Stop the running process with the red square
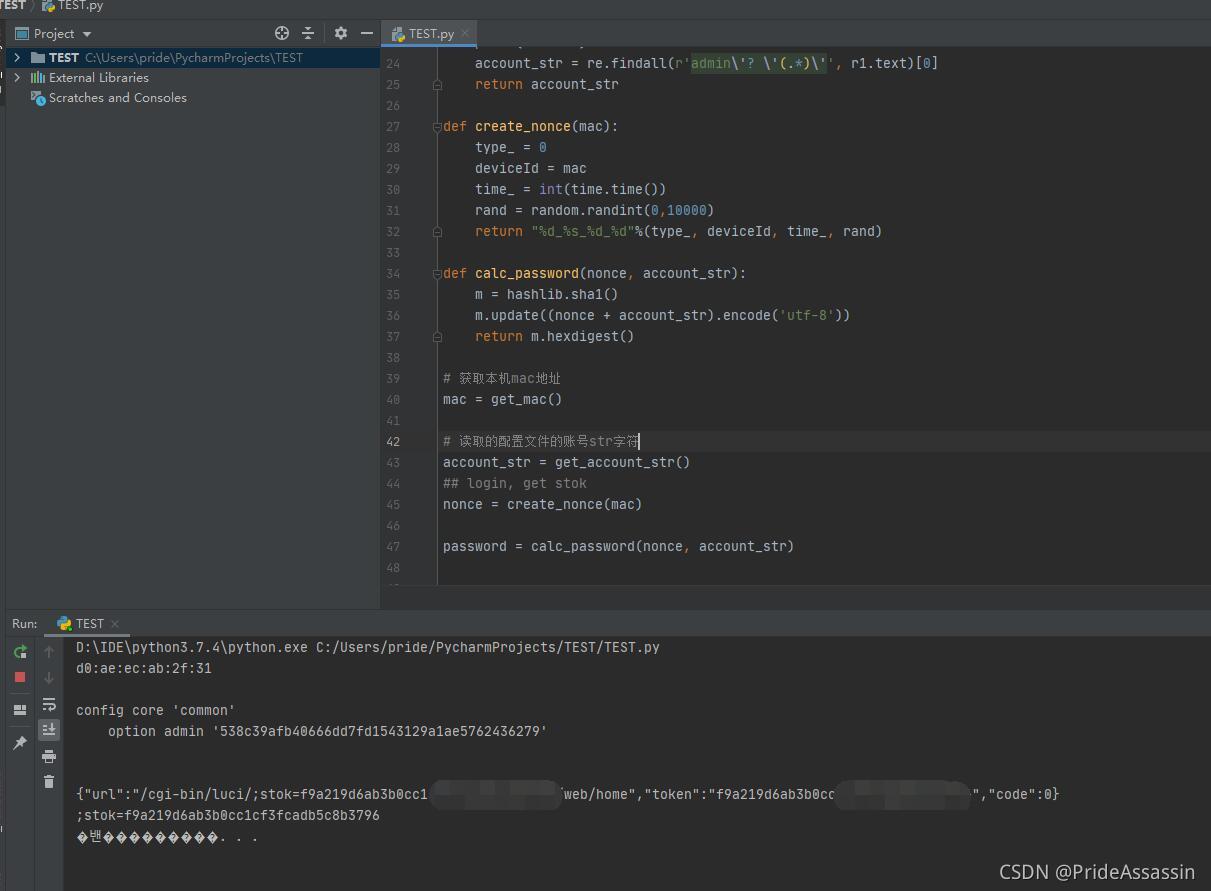 click(20, 677)
